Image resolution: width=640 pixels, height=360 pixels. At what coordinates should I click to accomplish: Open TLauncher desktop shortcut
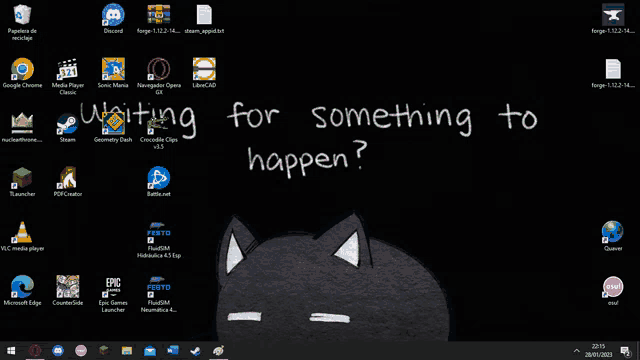[x=22, y=182]
